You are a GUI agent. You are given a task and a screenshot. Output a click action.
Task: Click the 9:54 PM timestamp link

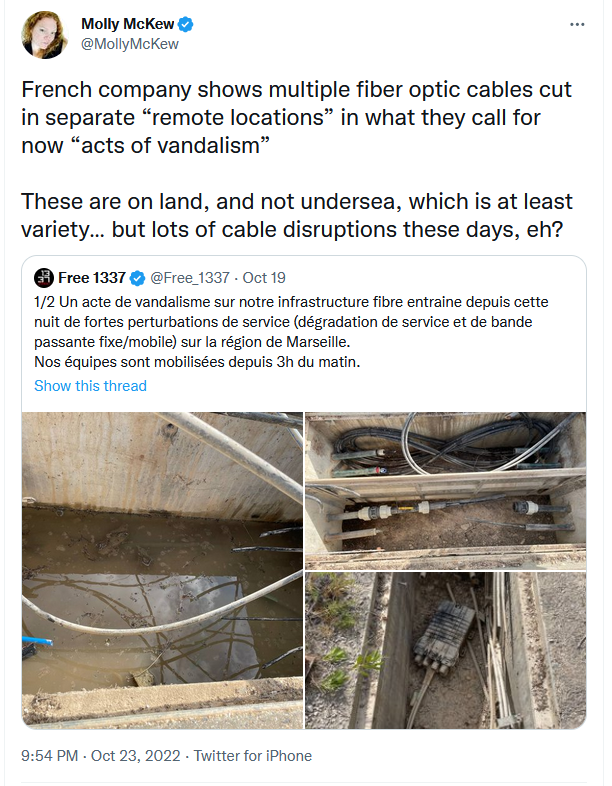coord(50,755)
